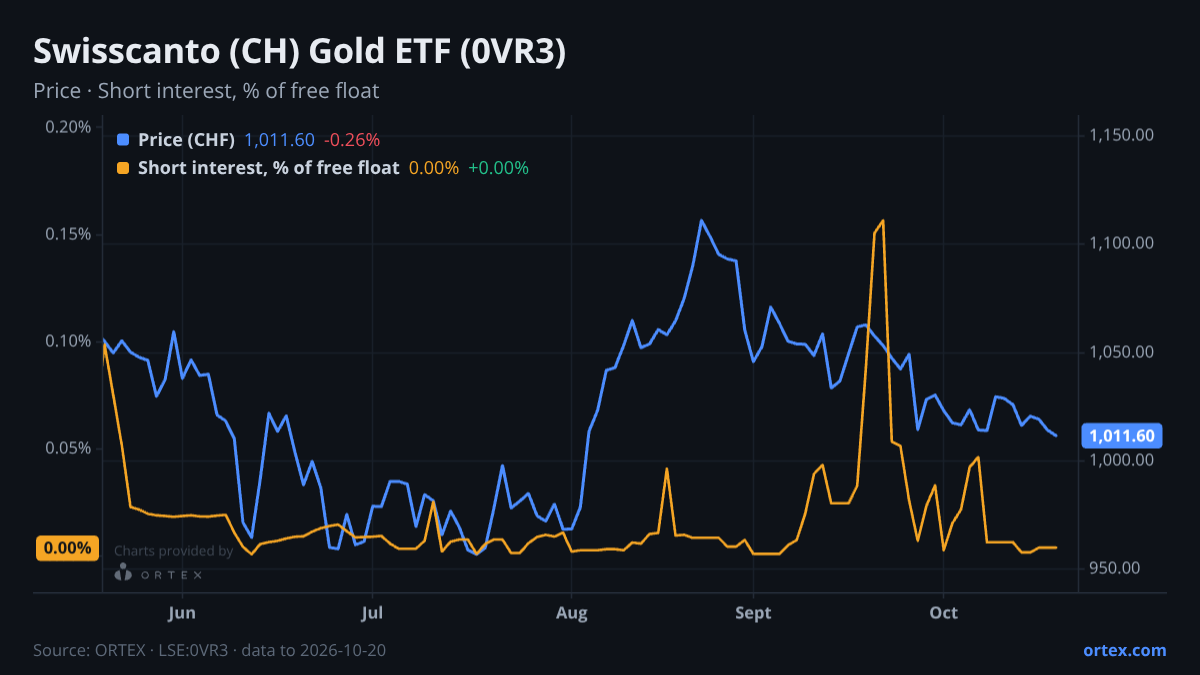The image size is (1200, 675).
Task: Click the 0.20% left axis label
Action: (69, 127)
